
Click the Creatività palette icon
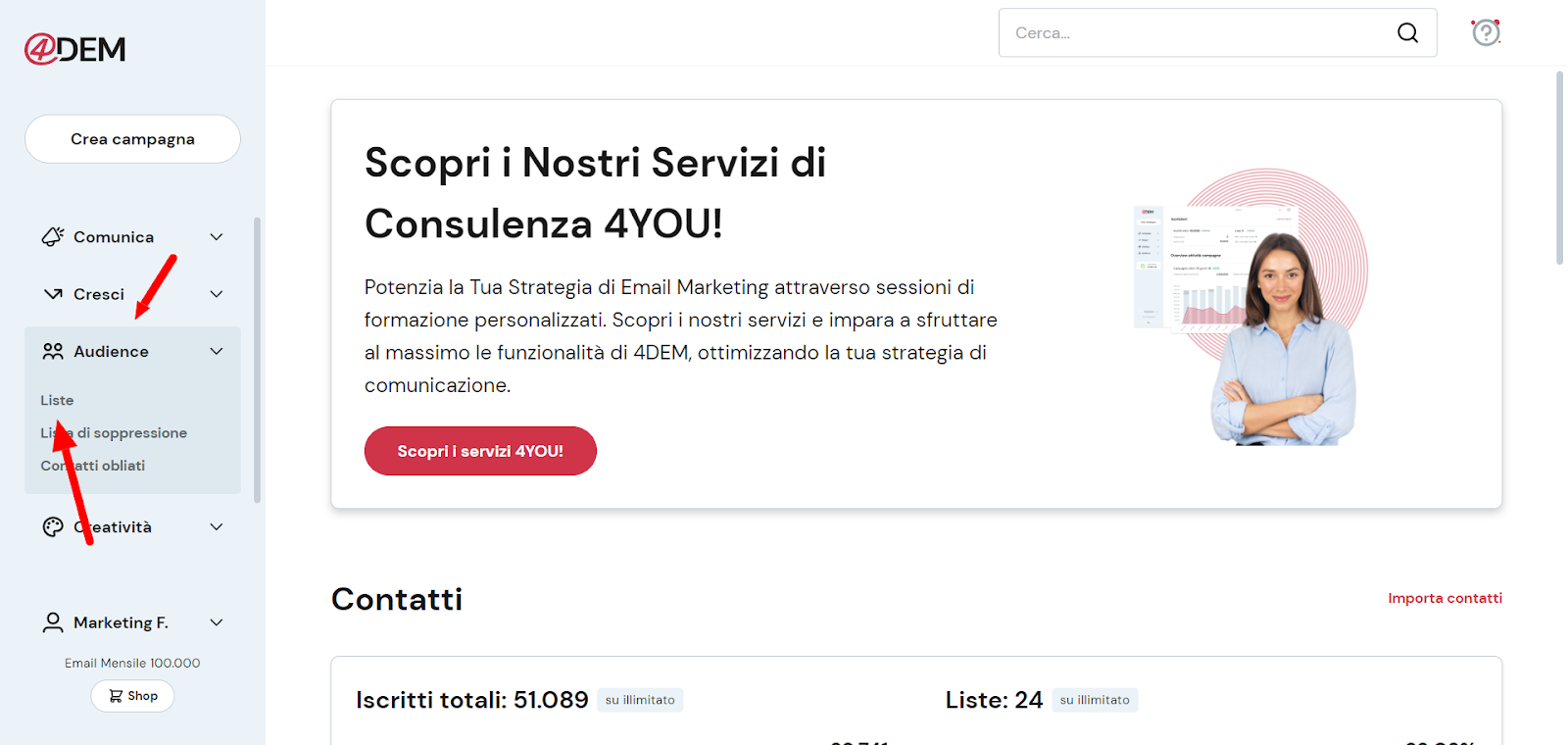coord(53,527)
